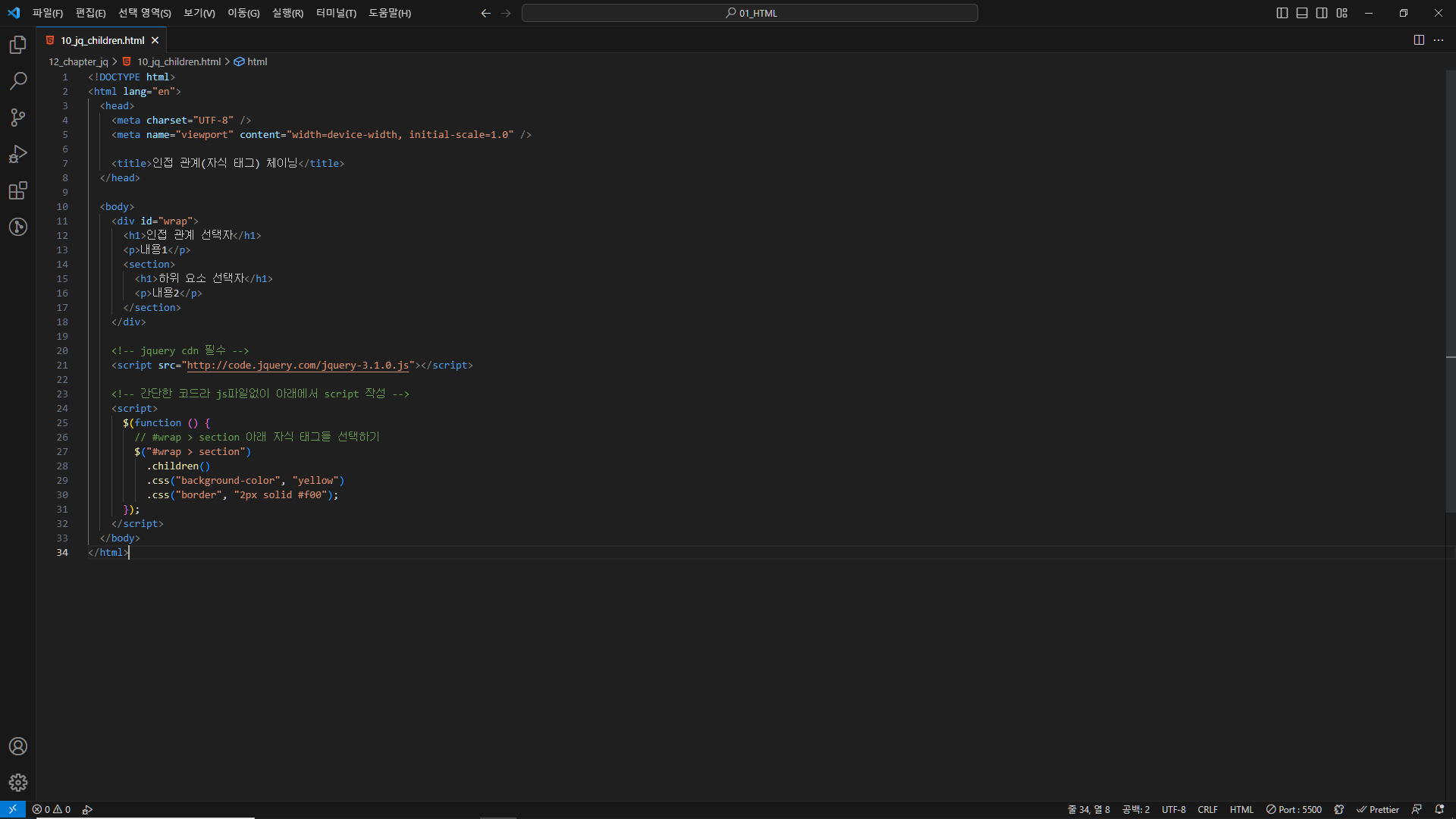Toggle the secondary side bar layout button
1456x819 pixels.
tap(1322, 13)
